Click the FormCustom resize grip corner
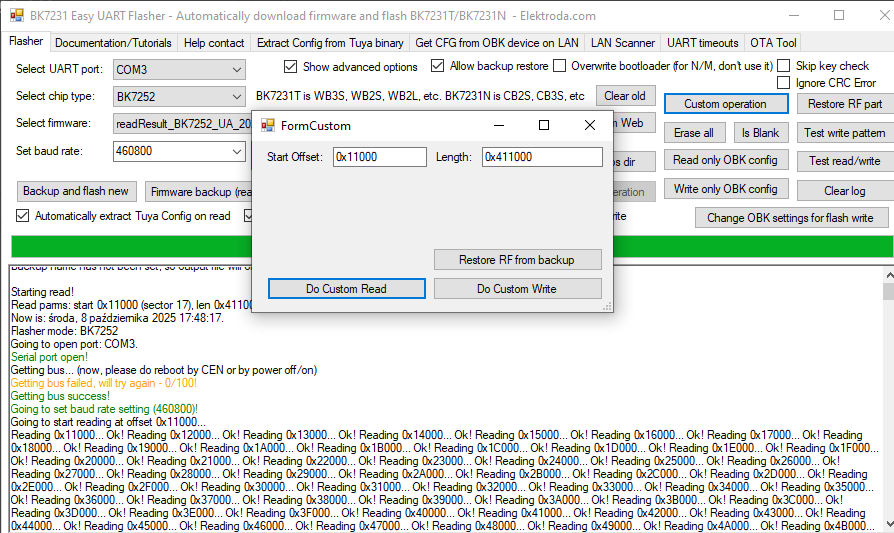Image resolution: width=894 pixels, height=533 pixels. (608, 307)
